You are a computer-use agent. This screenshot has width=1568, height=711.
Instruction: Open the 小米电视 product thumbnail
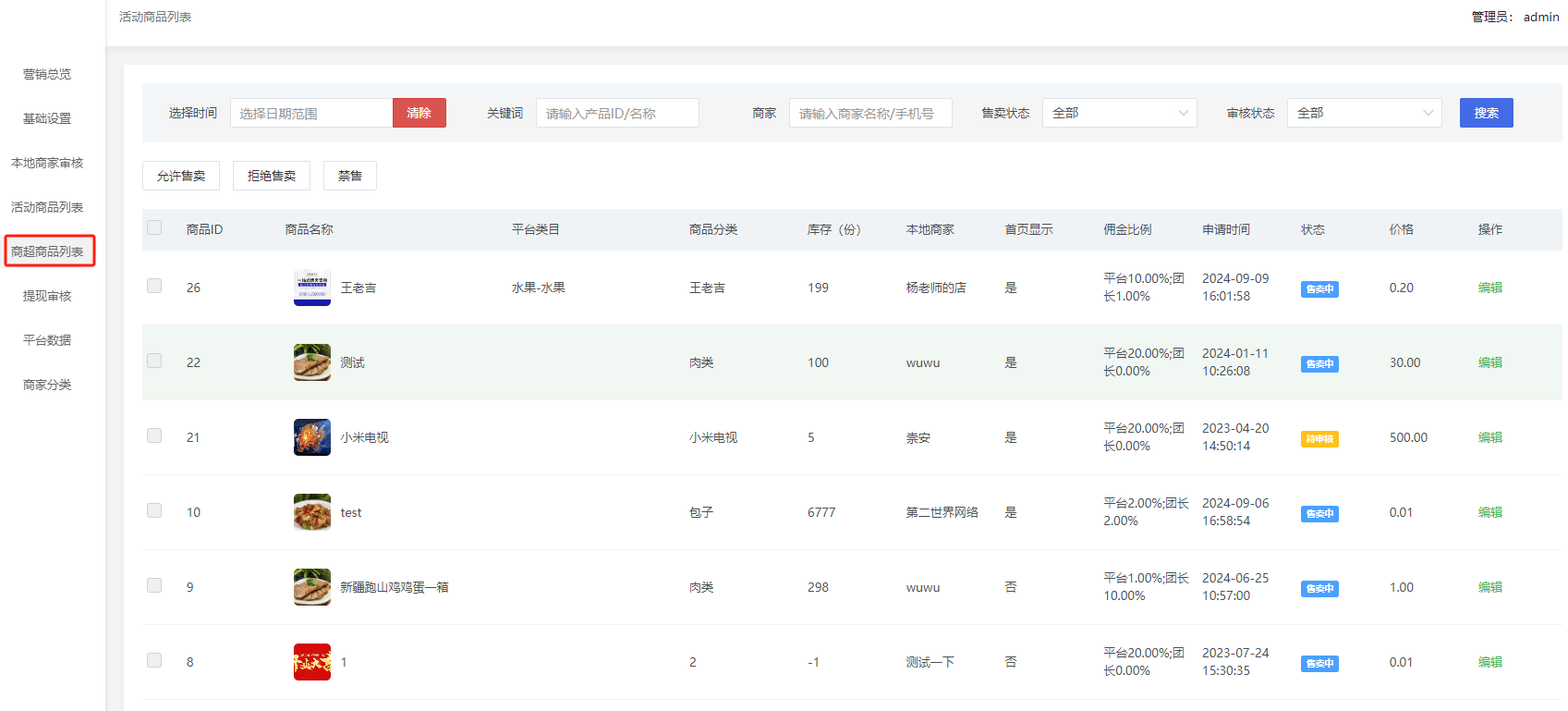tap(311, 437)
